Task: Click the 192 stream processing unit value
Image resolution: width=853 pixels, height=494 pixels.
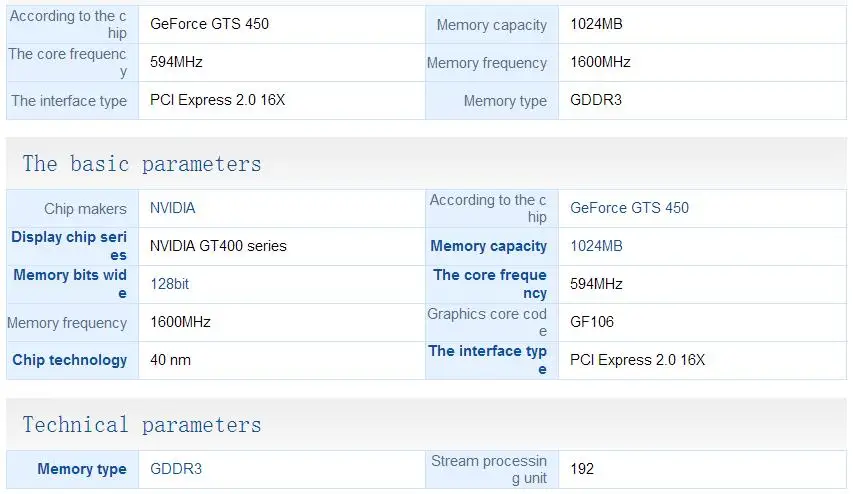Action: [x=582, y=469]
